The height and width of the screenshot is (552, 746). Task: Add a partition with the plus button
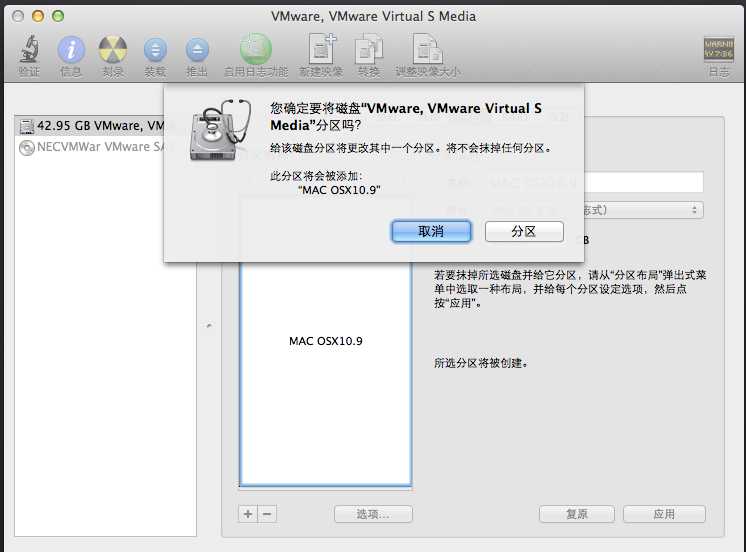point(248,514)
